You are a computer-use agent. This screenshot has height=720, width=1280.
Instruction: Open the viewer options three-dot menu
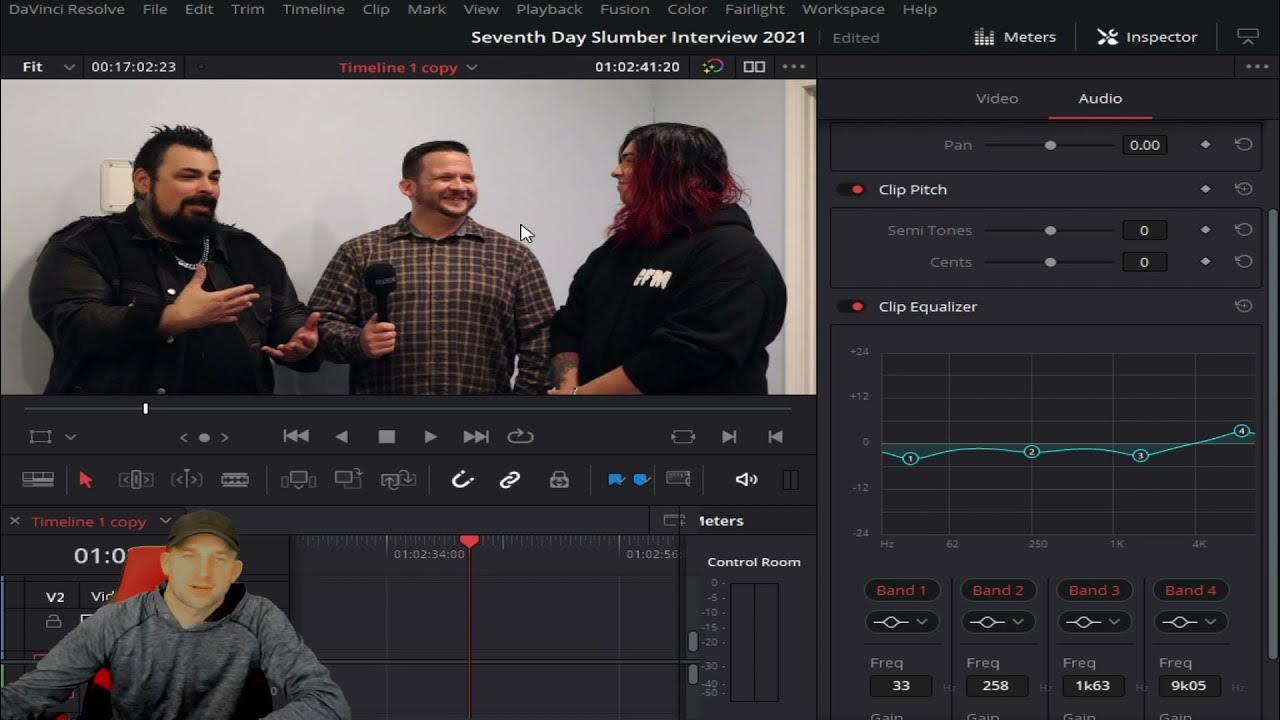click(793, 67)
